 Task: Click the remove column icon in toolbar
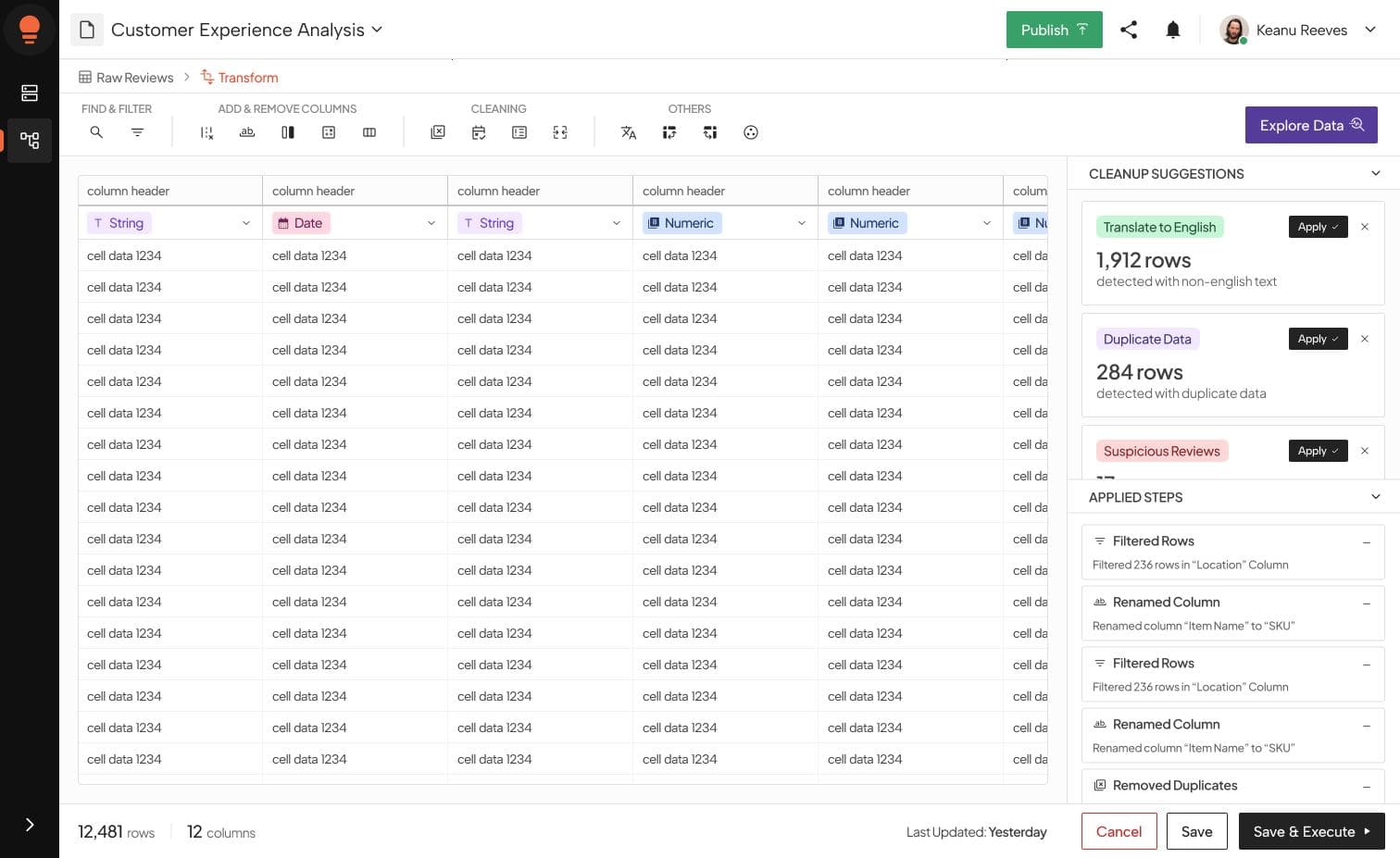point(206,132)
